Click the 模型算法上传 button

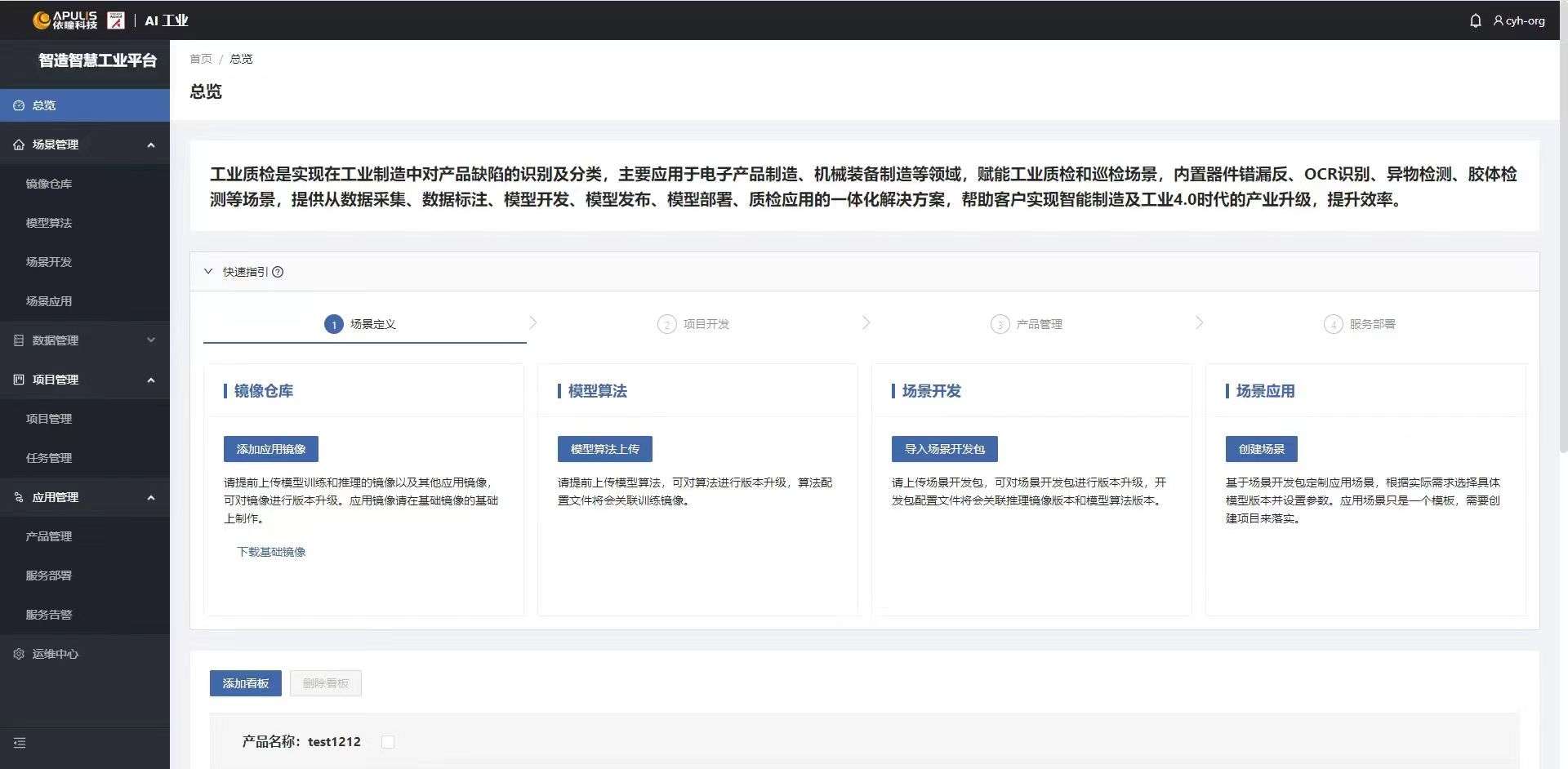(x=605, y=449)
